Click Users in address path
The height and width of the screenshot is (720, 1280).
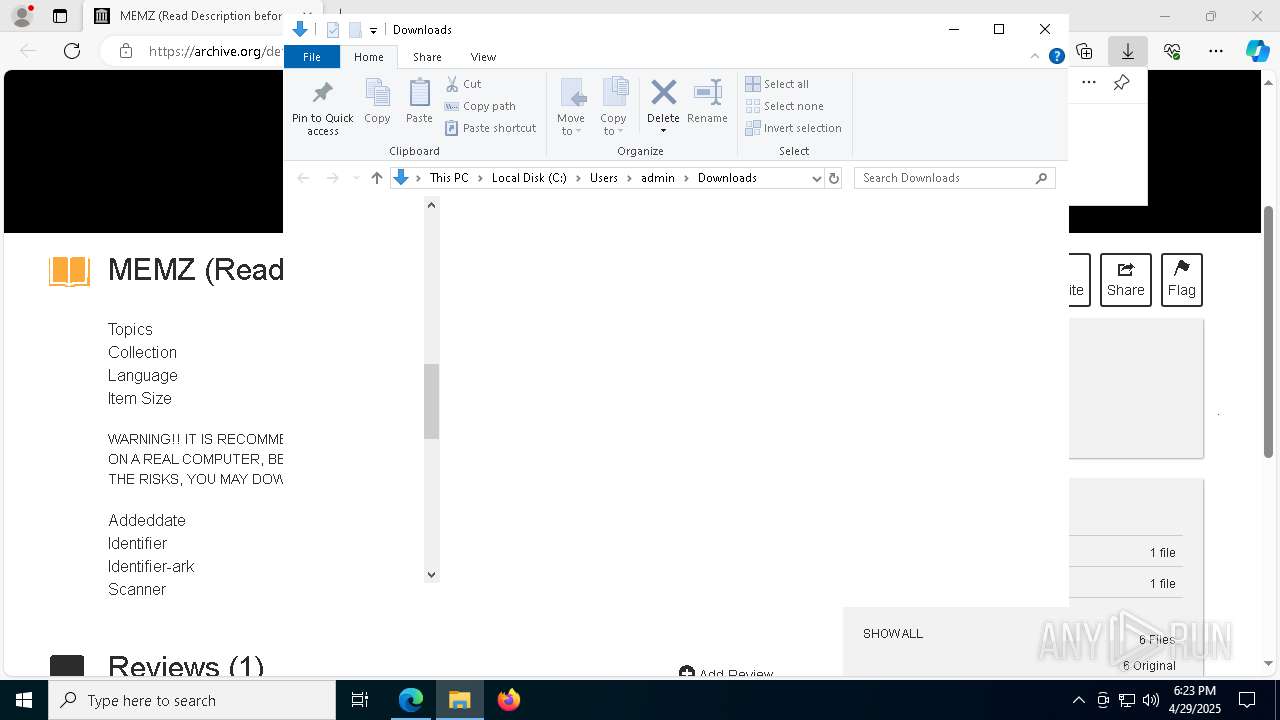pyautogui.click(x=604, y=178)
